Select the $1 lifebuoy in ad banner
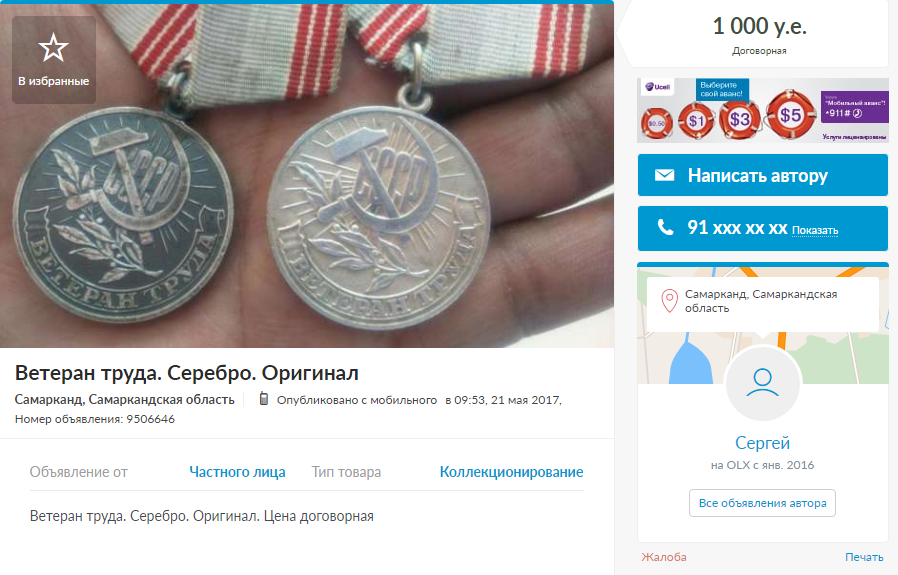 (696, 121)
